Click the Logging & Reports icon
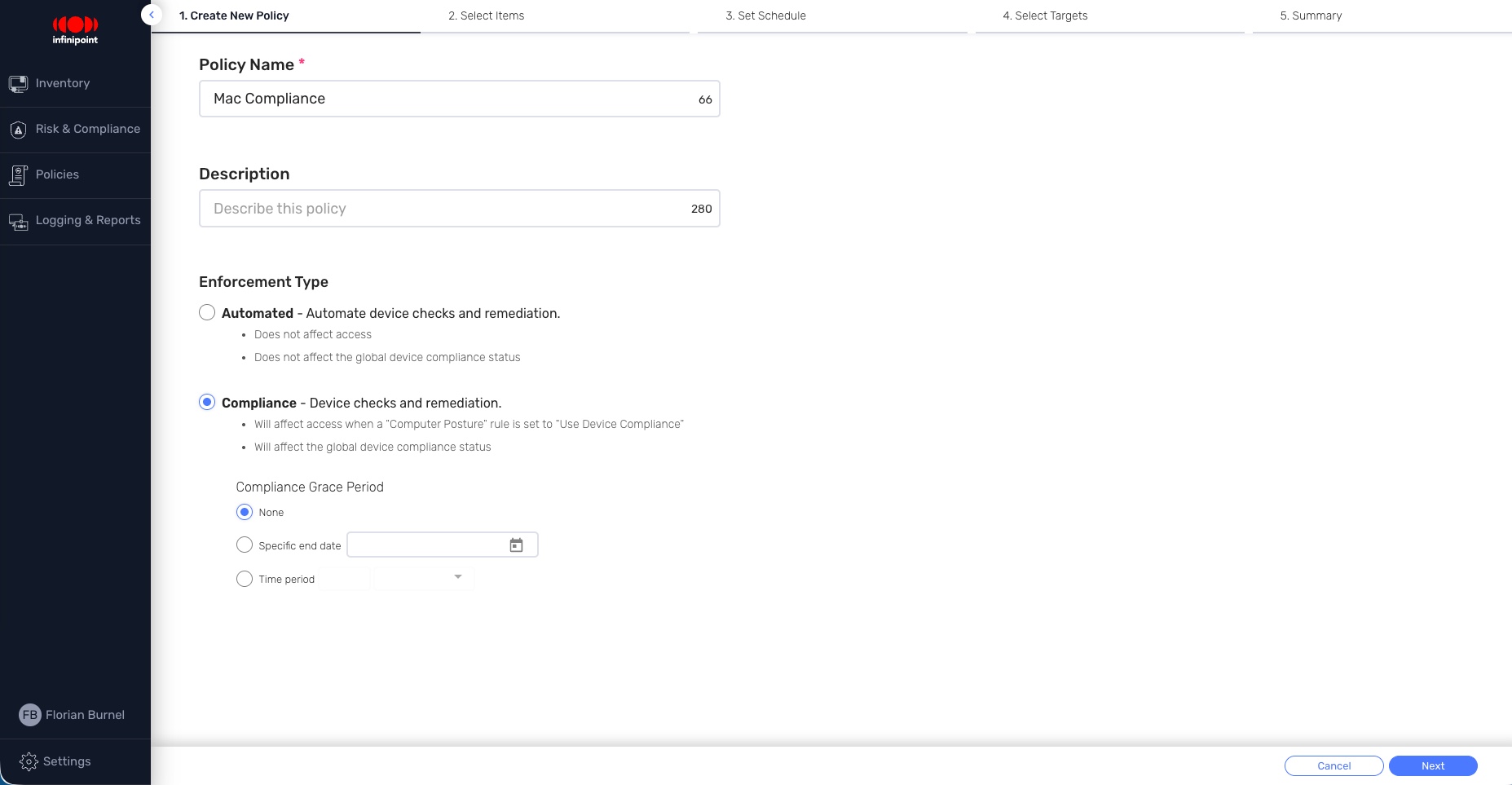Screen dimensions: 1512x785 tap(18, 221)
